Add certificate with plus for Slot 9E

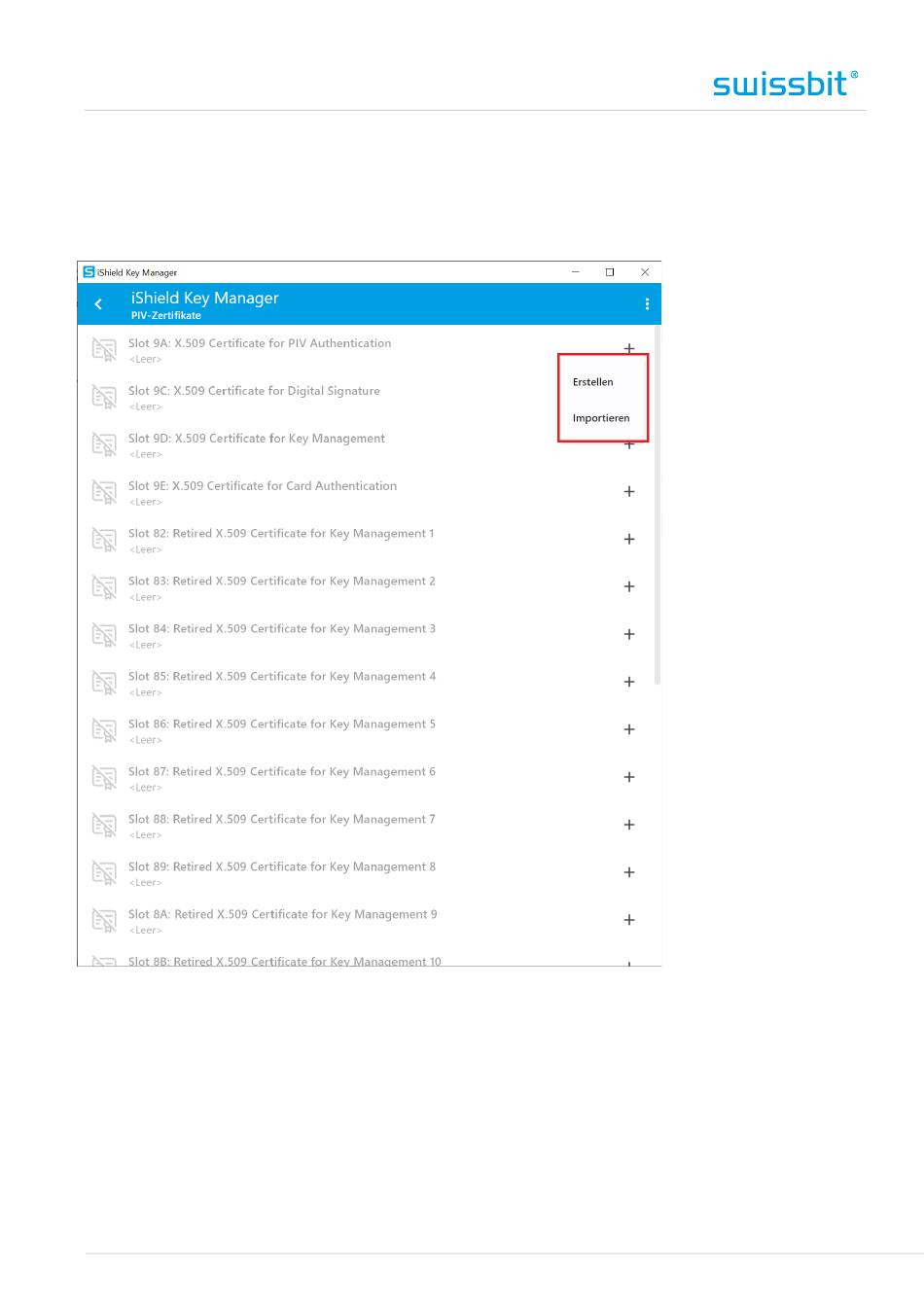coord(629,492)
